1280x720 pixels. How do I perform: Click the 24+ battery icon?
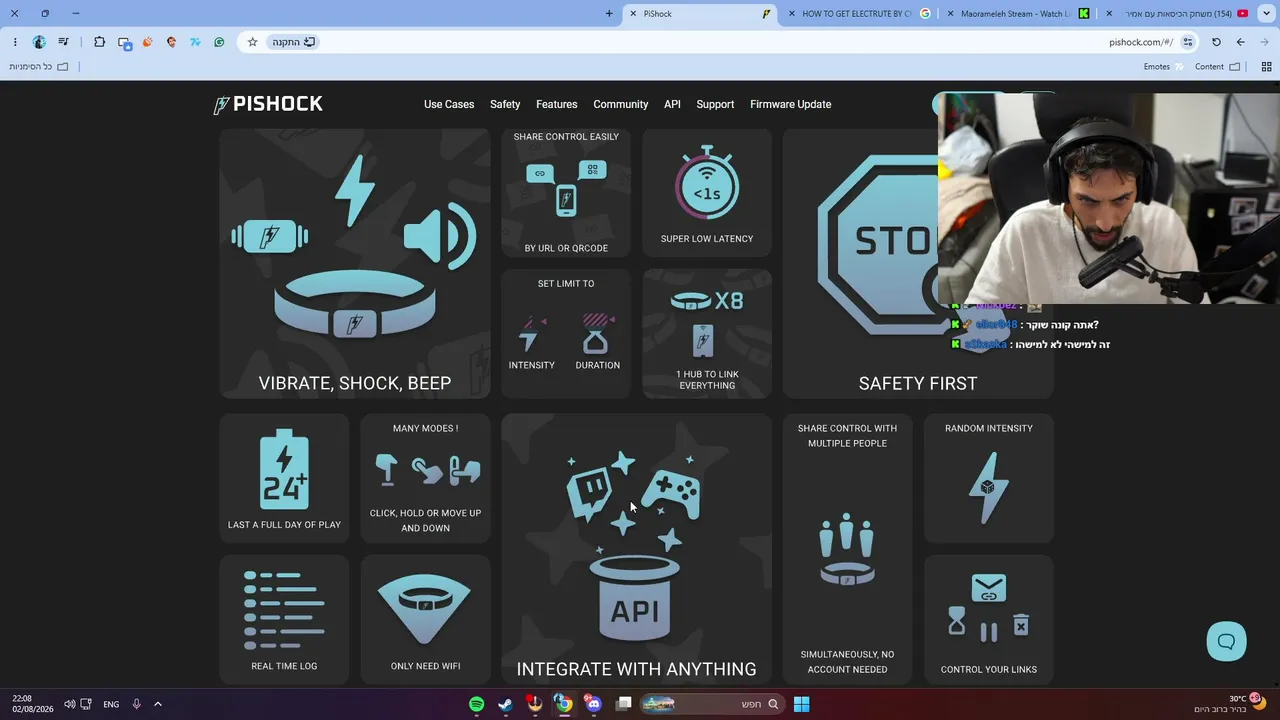pos(284,470)
